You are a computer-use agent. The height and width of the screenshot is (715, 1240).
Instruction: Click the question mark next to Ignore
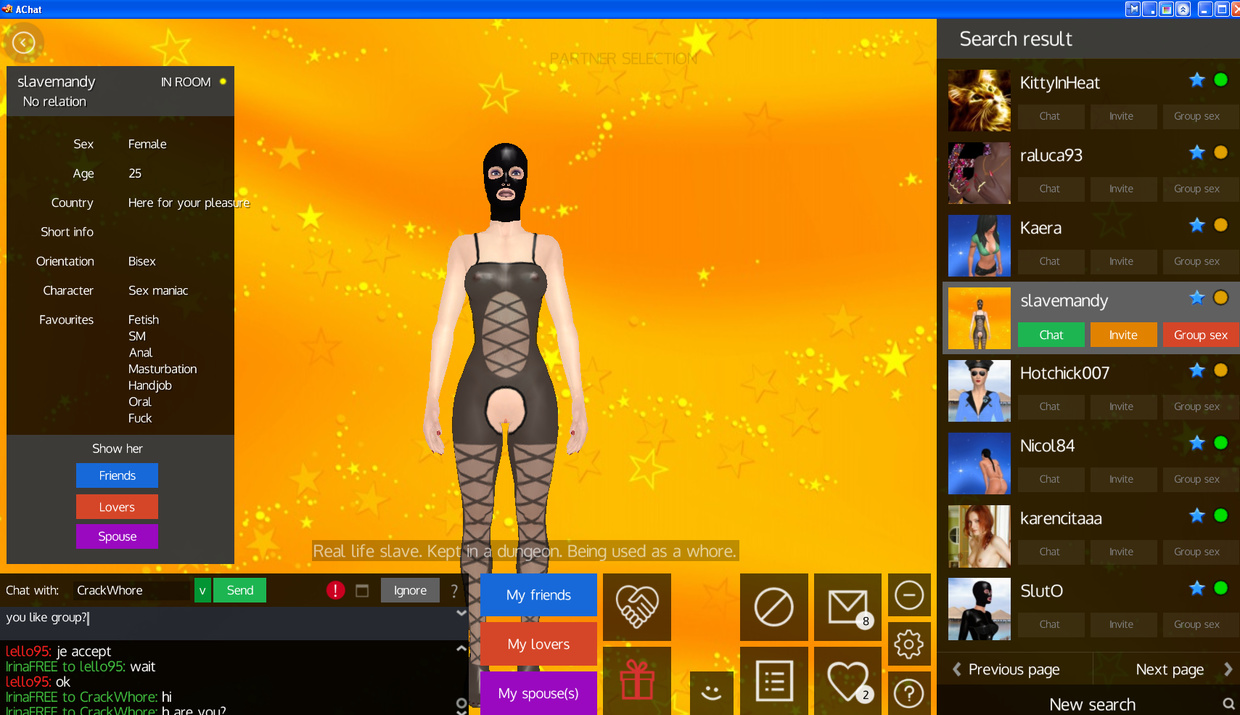pyautogui.click(x=454, y=590)
